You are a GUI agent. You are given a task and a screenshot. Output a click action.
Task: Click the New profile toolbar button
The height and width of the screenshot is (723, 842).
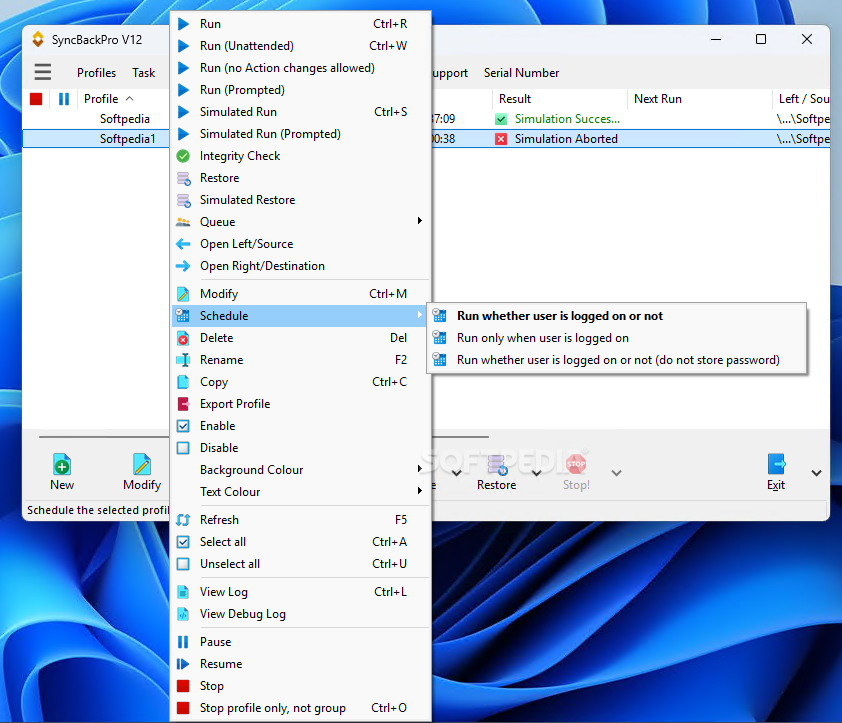click(x=62, y=472)
